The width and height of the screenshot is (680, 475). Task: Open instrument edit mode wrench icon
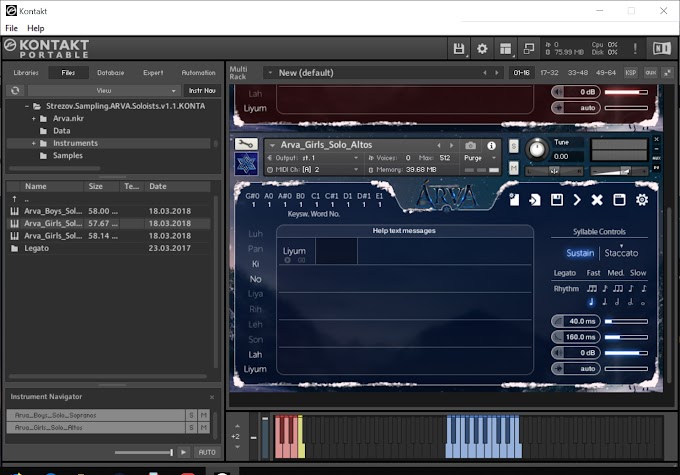point(246,144)
